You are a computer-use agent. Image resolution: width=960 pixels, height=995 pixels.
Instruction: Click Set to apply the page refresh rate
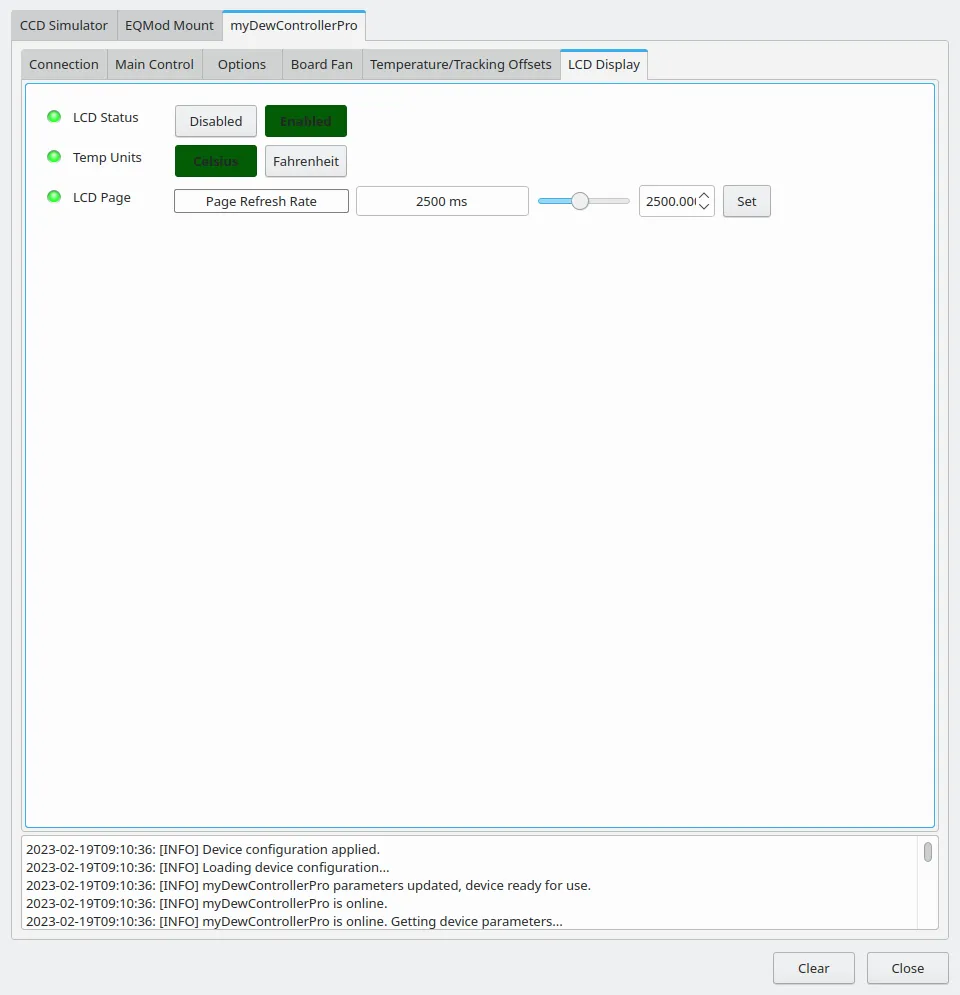(x=747, y=201)
